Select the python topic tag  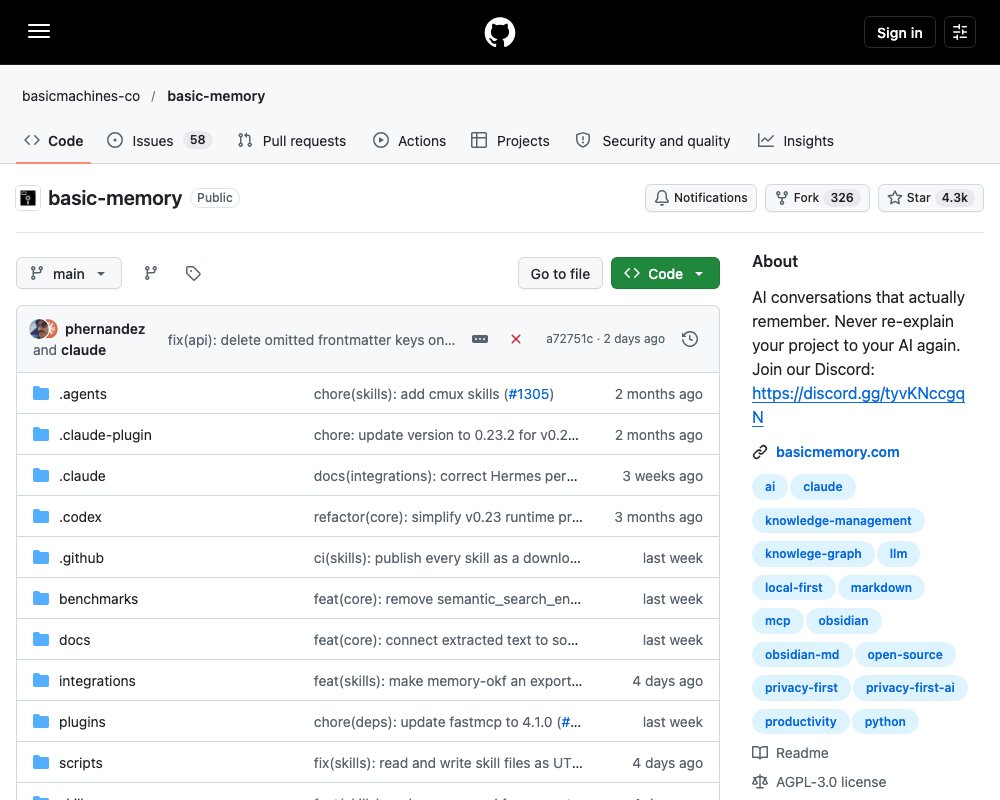(885, 721)
